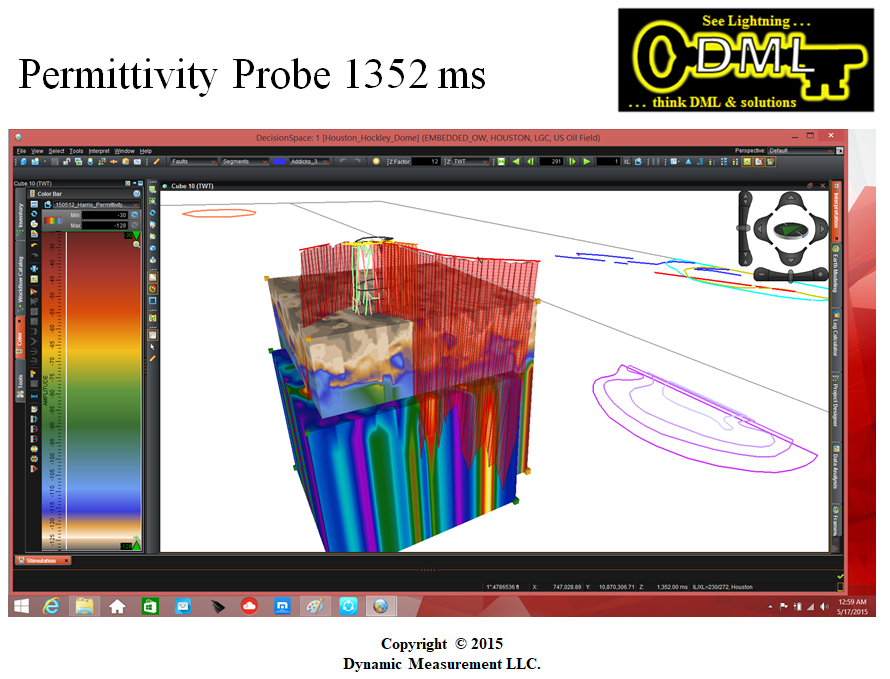
Task: Open the Z domain TWT dropdown
Action: (470, 162)
